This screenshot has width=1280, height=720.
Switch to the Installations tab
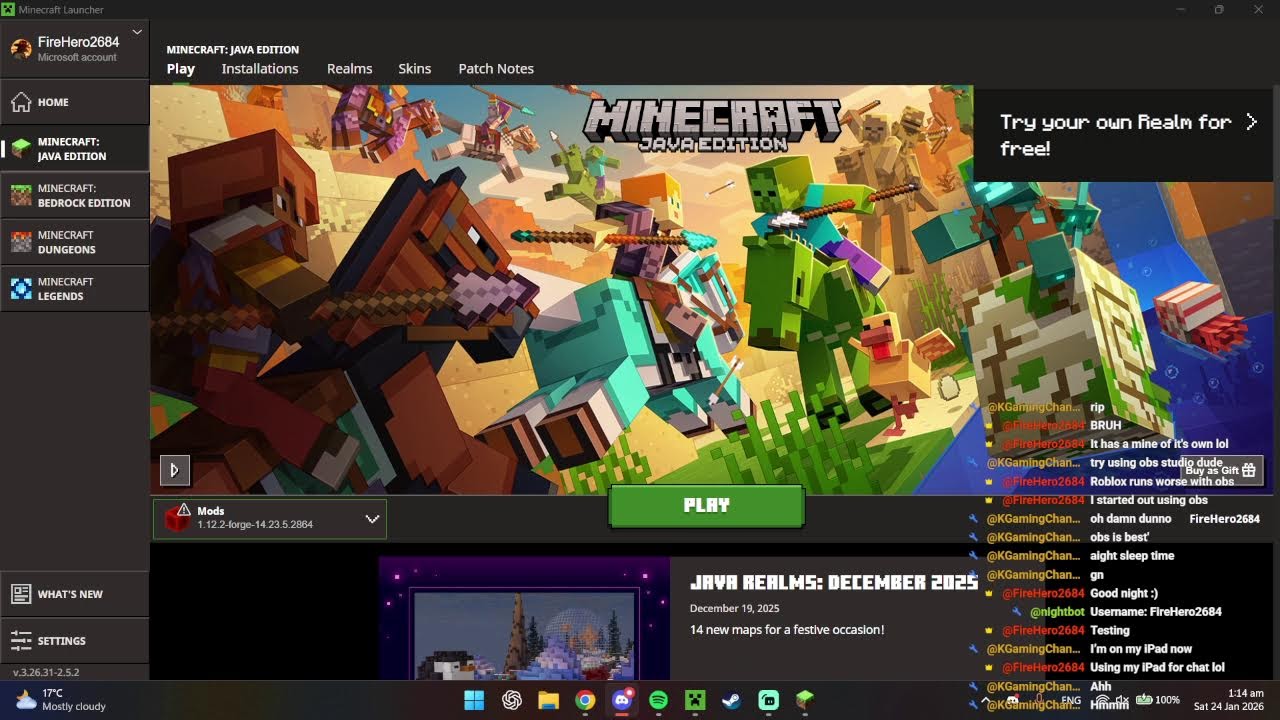click(x=260, y=69)
